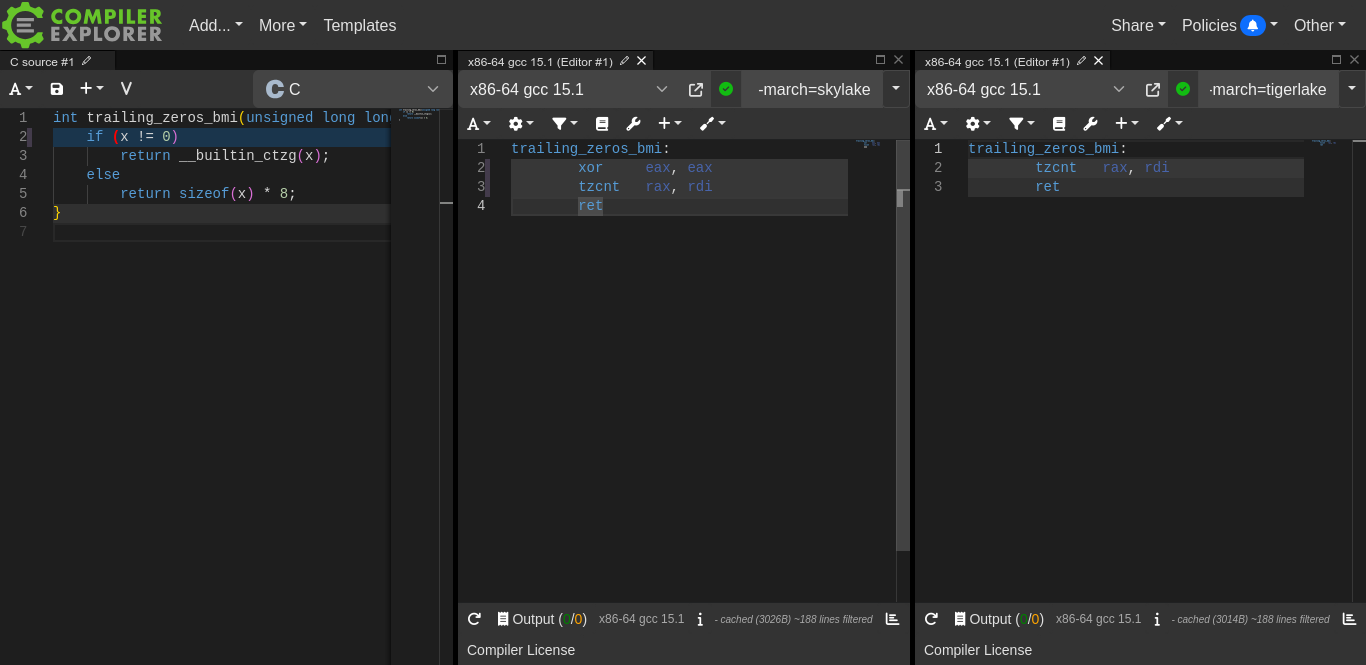This screenshot has height=665, width=1366.
Task: Maximize the tigerlake compiler pane
Action: [1337, 60]
